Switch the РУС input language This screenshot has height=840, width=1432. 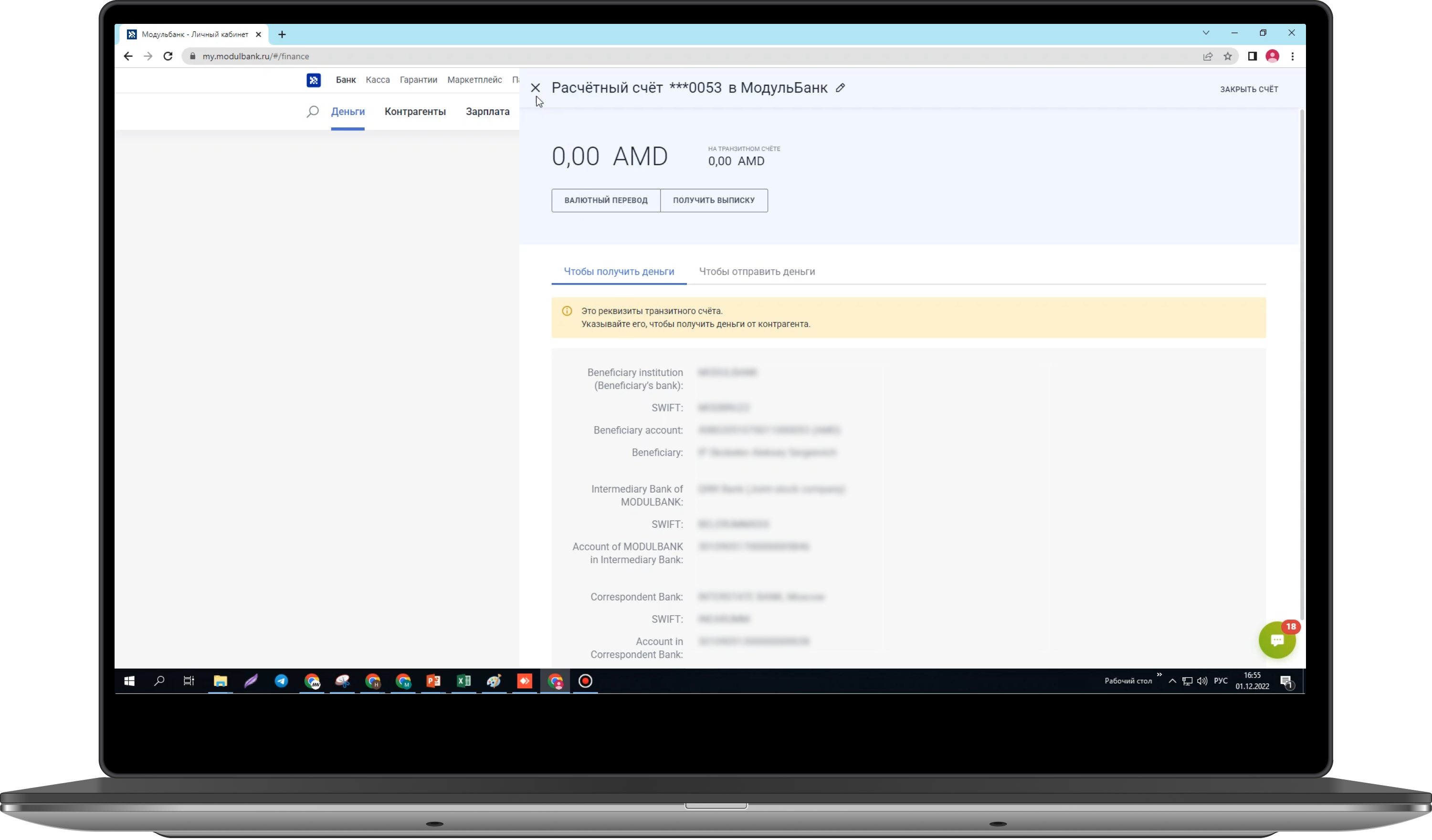(1221, 682)
